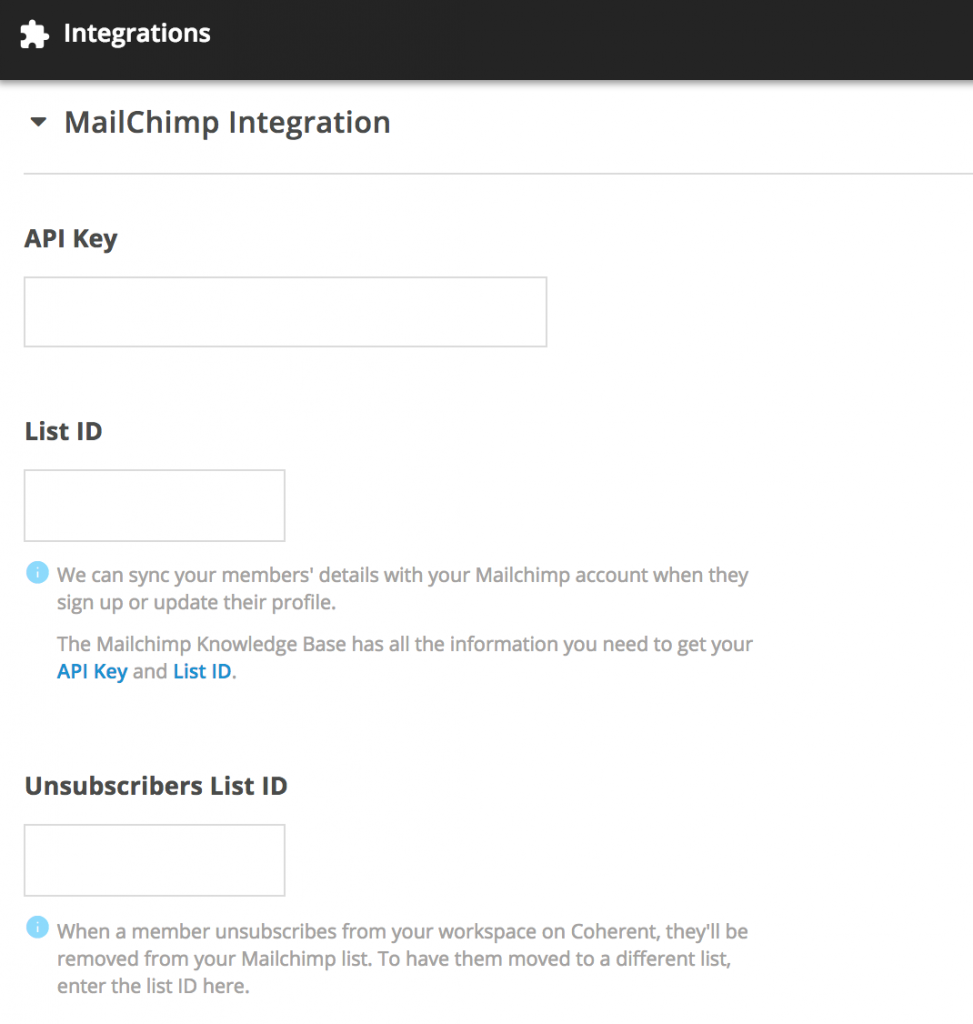
Task: Open the blue API Key help link
Action: point(92,671)
